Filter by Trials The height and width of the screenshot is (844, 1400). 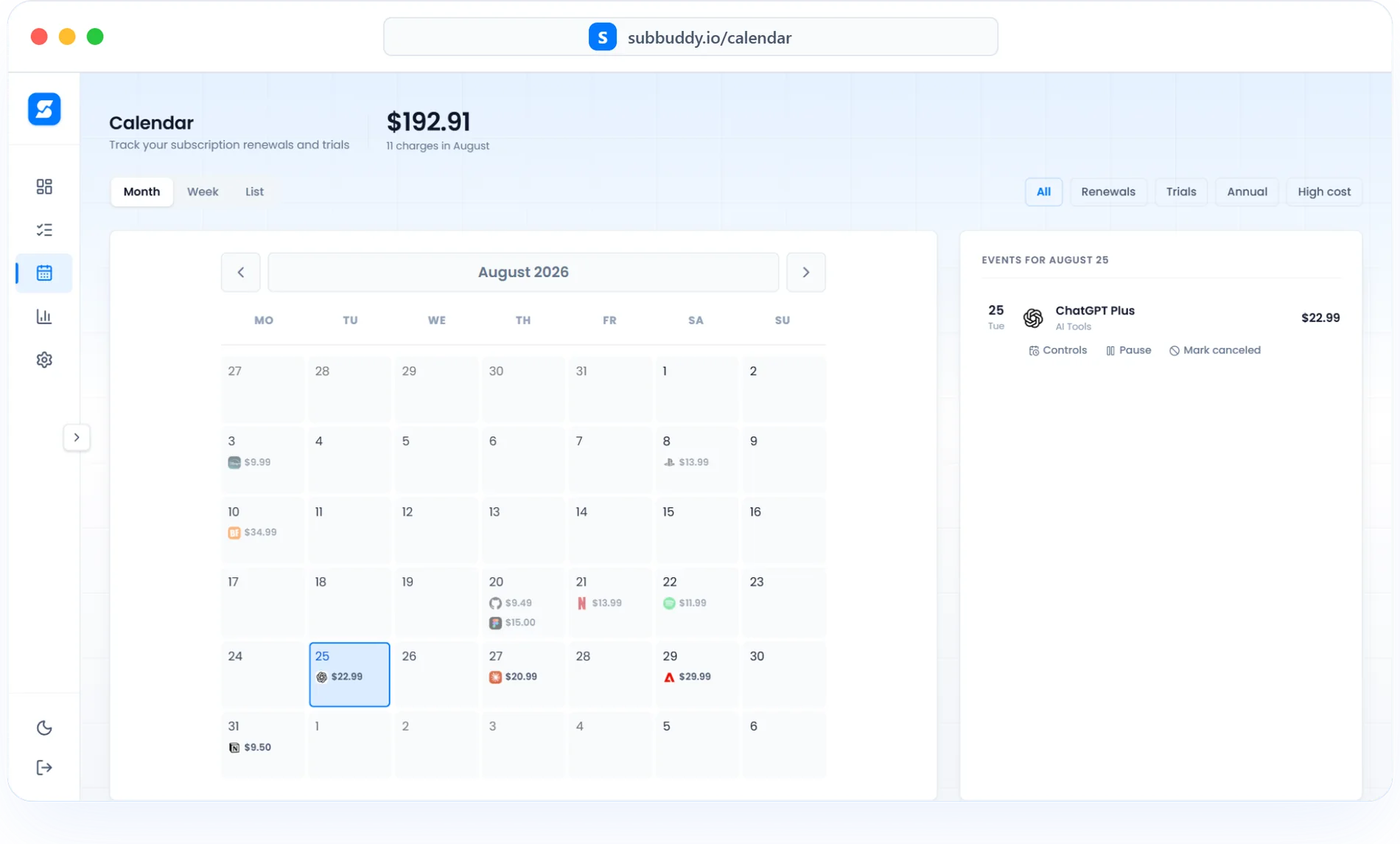1181,192
